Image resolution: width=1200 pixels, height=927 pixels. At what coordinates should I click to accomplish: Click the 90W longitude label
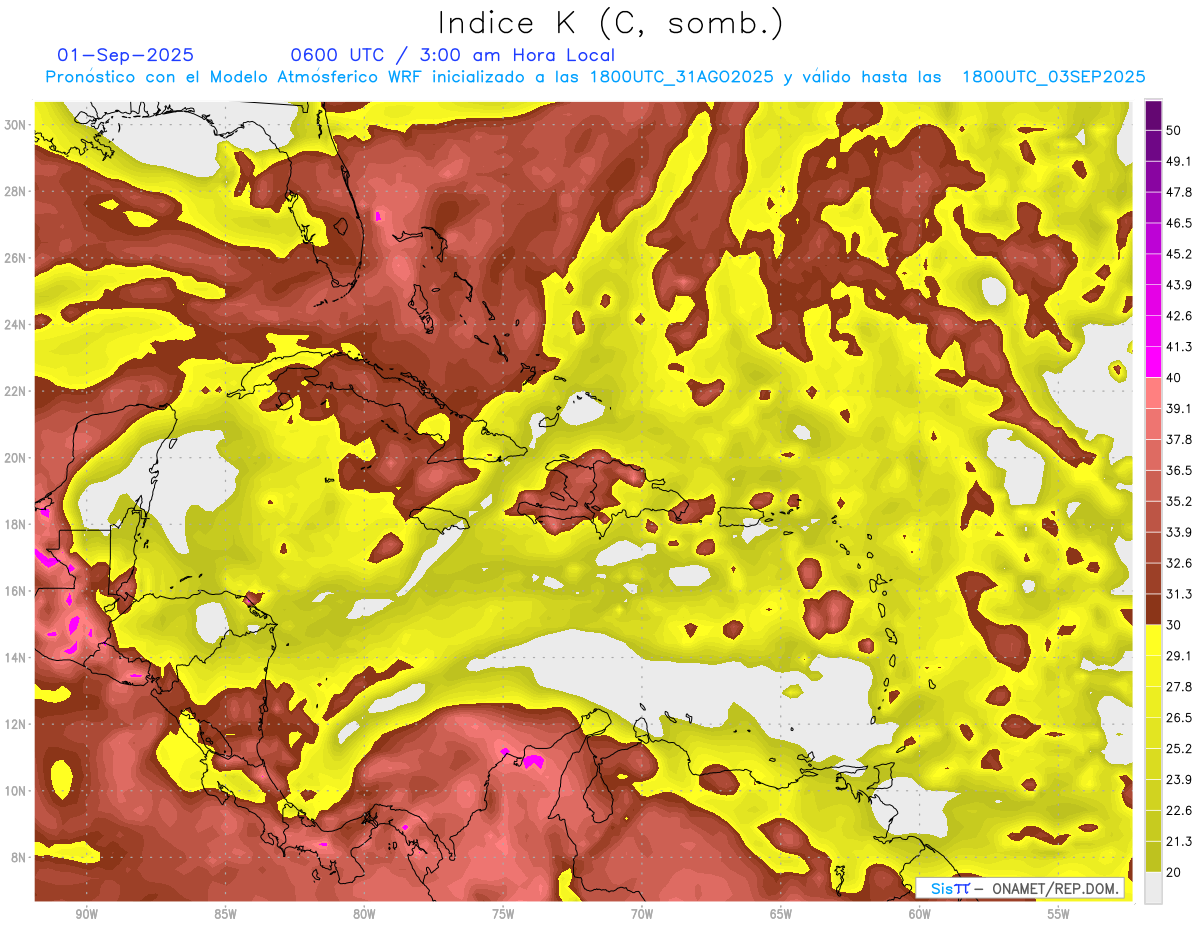tap(86, 914)
